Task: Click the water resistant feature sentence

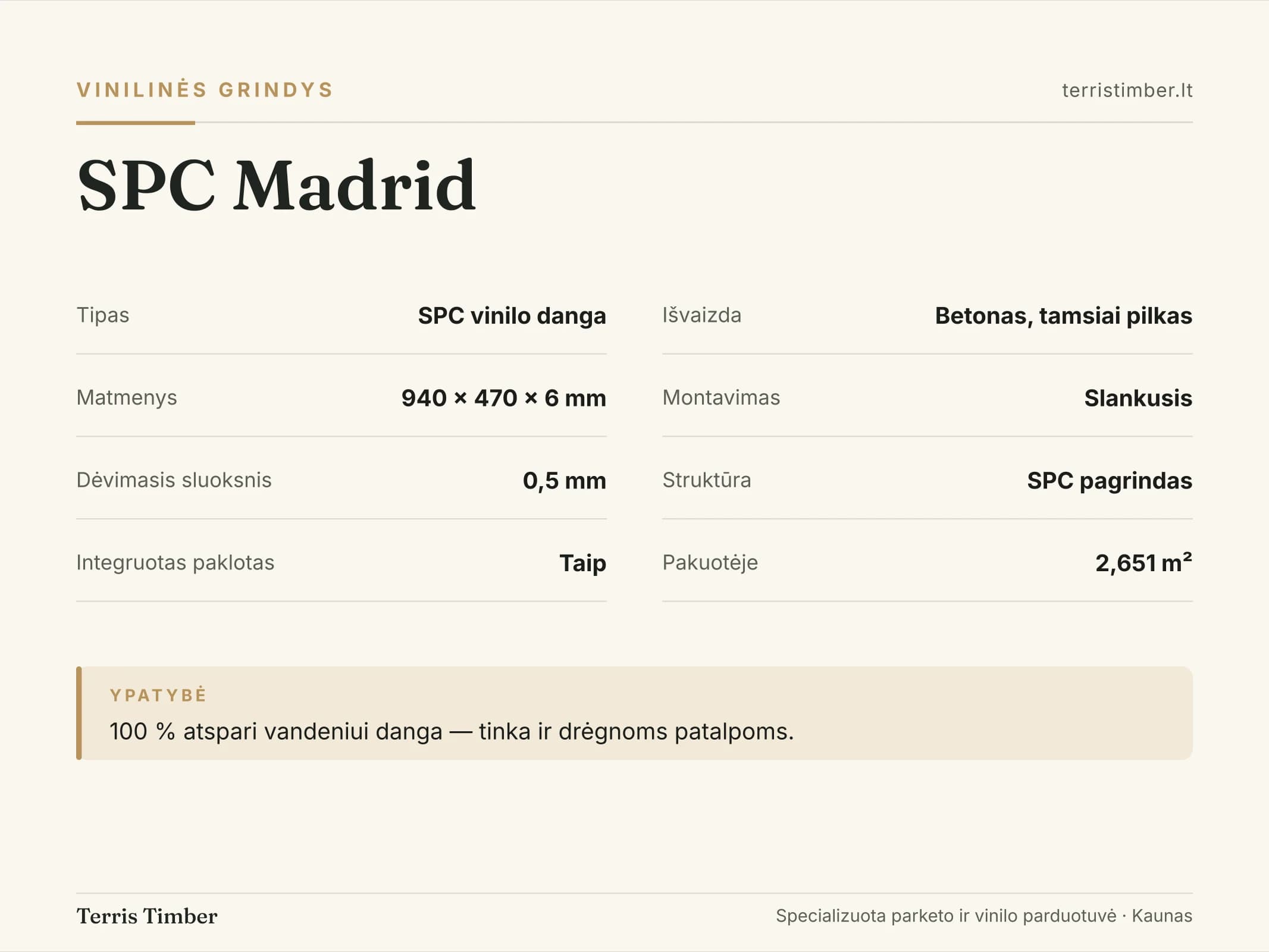Action: coord(452,731)
